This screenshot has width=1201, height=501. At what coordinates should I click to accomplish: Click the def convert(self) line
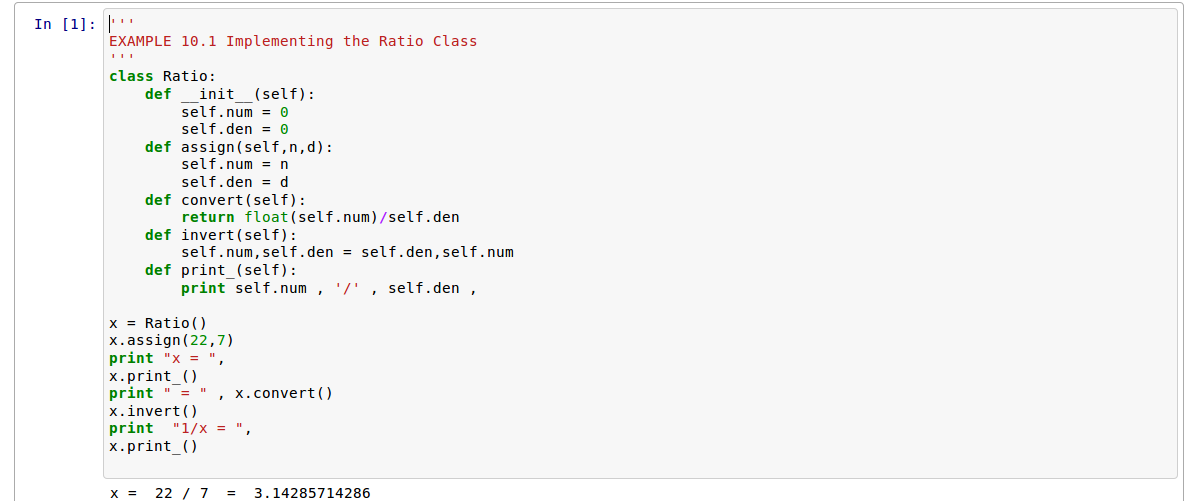[x=225, y=200]
